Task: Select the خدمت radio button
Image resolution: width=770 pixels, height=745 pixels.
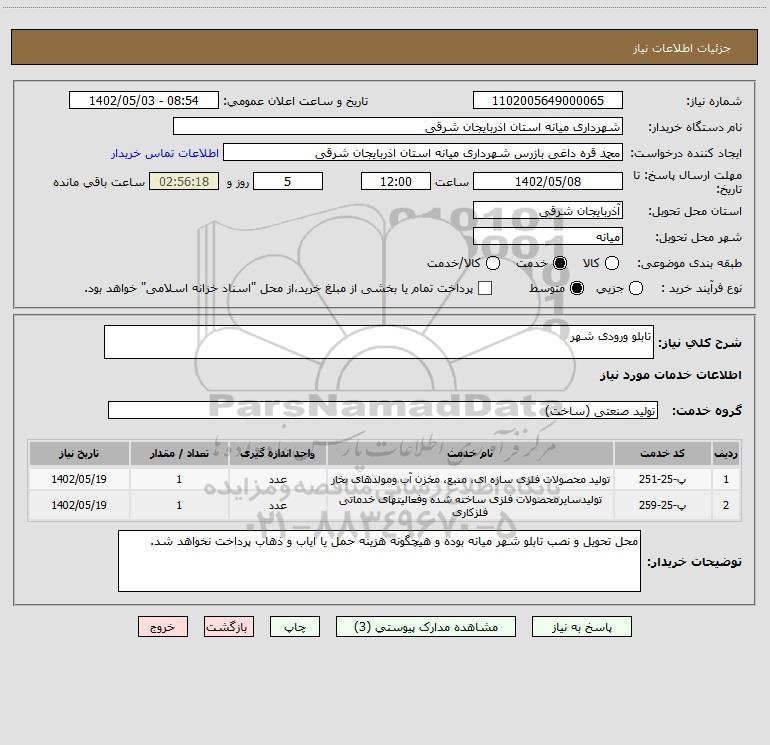Action: pyautogui.click(x=560, y=263)
